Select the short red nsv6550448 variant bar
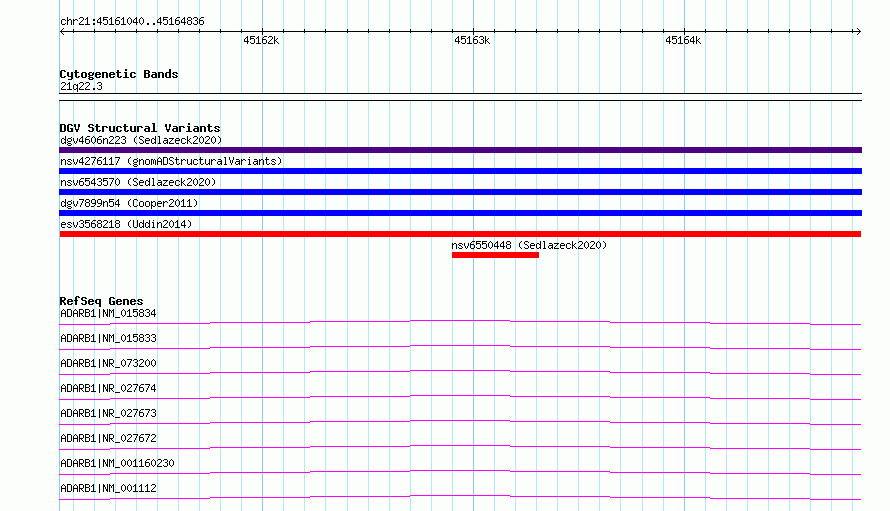 coord(496,255)
